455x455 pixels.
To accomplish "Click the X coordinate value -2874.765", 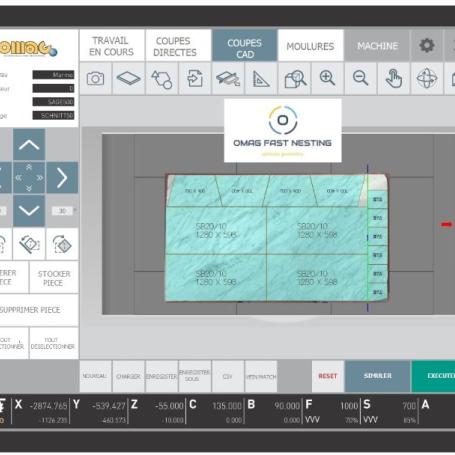I will pos(49,406).
